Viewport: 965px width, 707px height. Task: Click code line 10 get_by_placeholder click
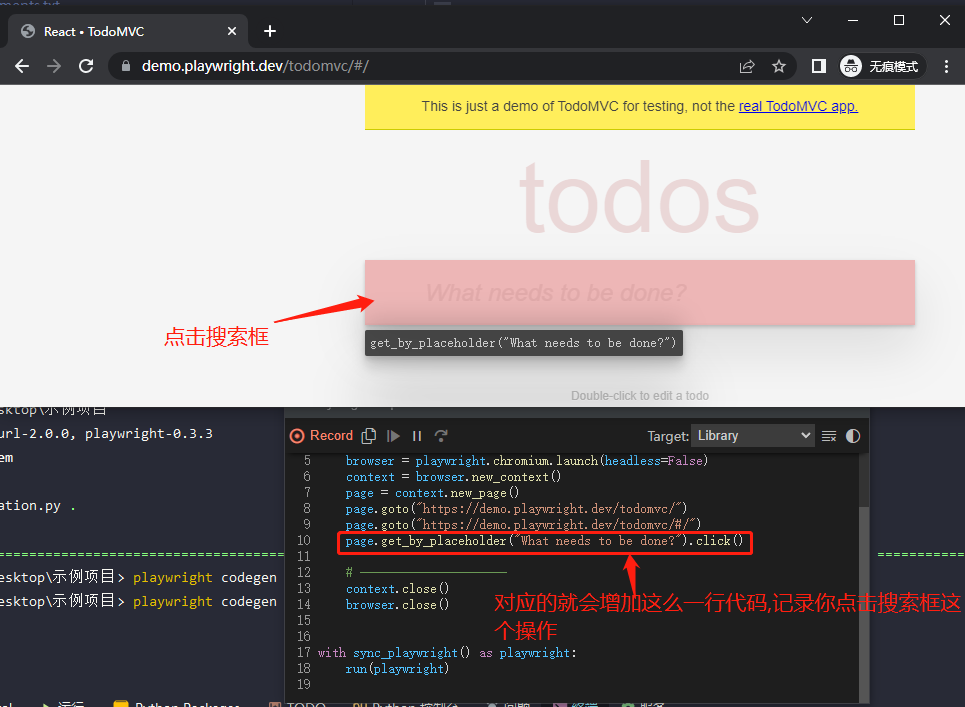tap(544, 541)
